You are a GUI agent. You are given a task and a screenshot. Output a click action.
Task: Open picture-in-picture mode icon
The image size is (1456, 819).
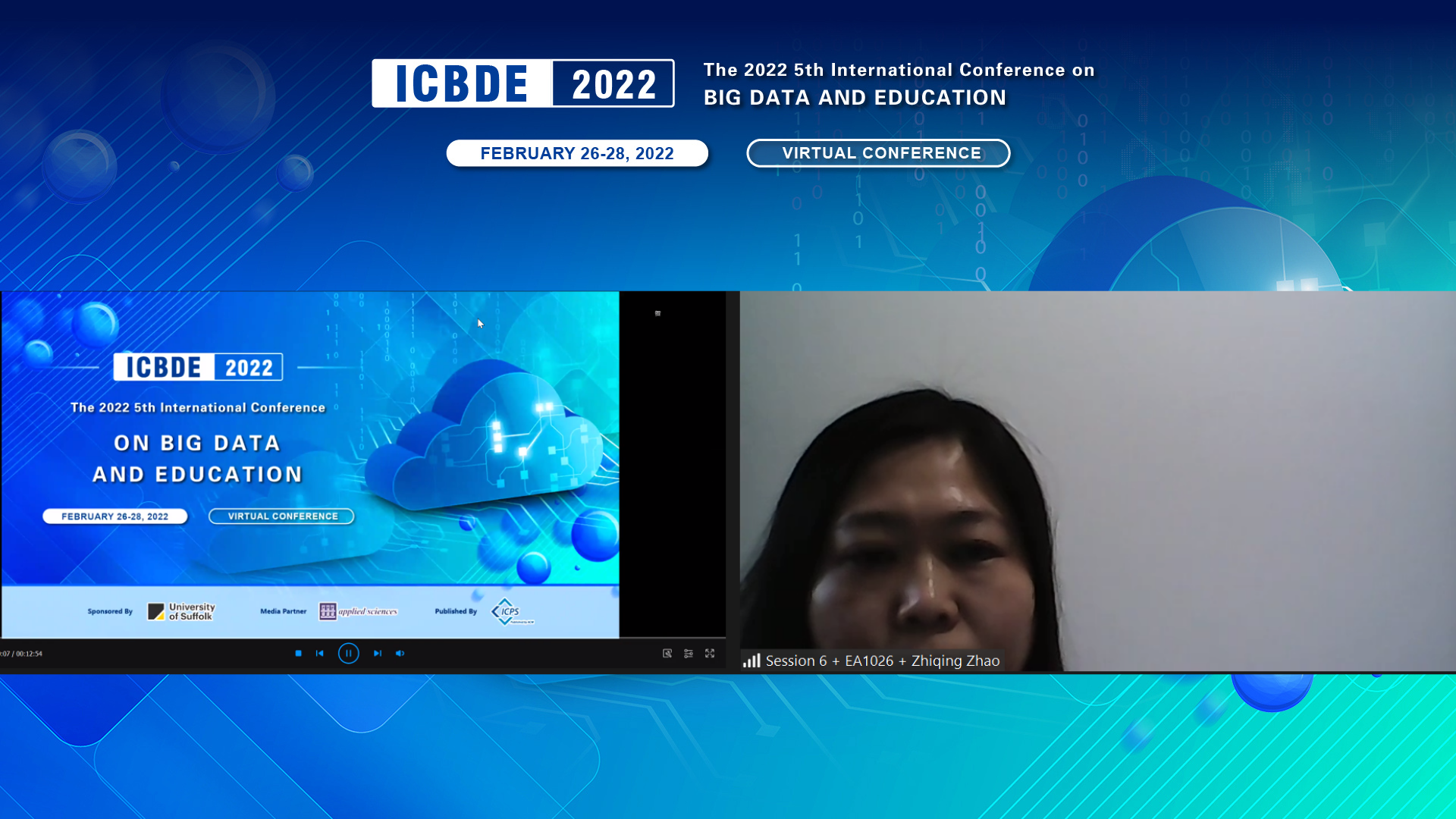click(x=667, y=653)
